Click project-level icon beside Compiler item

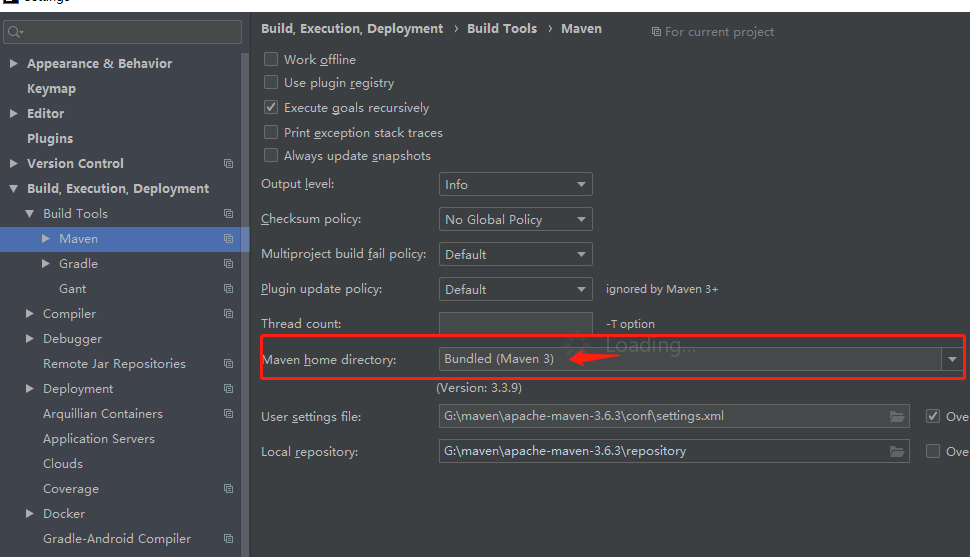coord(228,314)
